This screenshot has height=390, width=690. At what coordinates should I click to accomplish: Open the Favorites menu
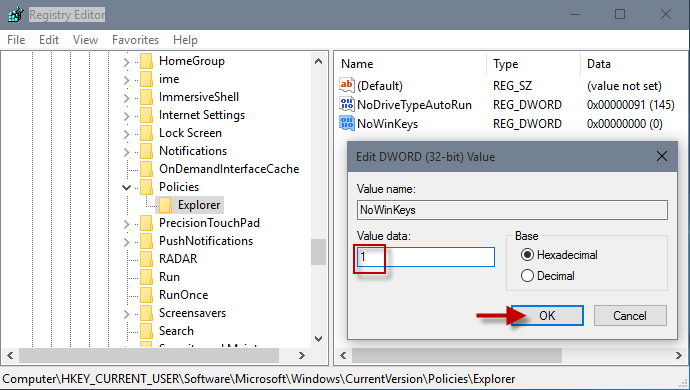(x=136, y=40)
